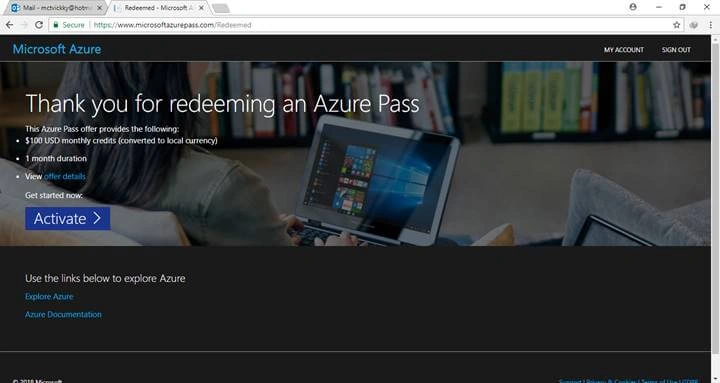The image size is (720, 383).
Task: Click the browser forward arrow
Action: 24,25
